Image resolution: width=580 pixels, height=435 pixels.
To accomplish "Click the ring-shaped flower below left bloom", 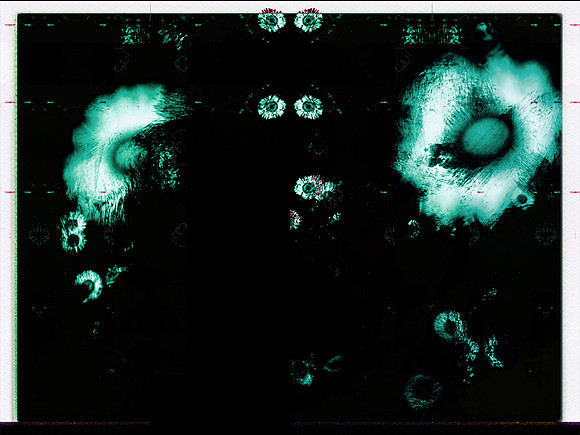I will (x=73, y=233).
